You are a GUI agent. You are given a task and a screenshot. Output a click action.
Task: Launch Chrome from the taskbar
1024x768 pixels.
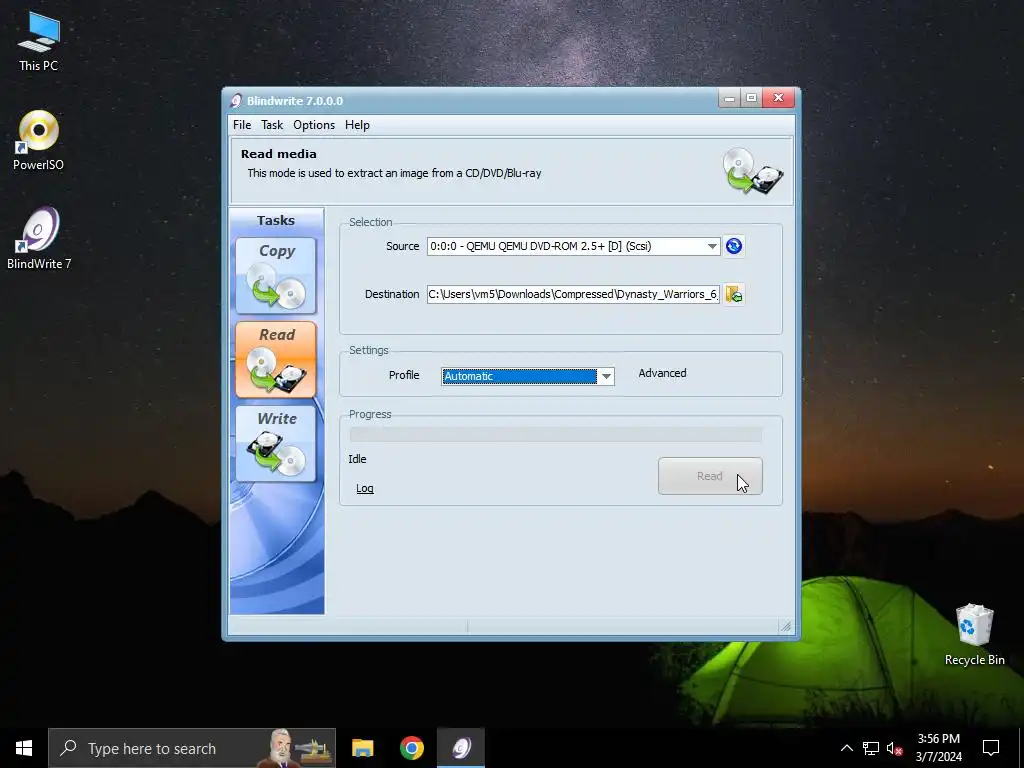(x=411, y=748)
